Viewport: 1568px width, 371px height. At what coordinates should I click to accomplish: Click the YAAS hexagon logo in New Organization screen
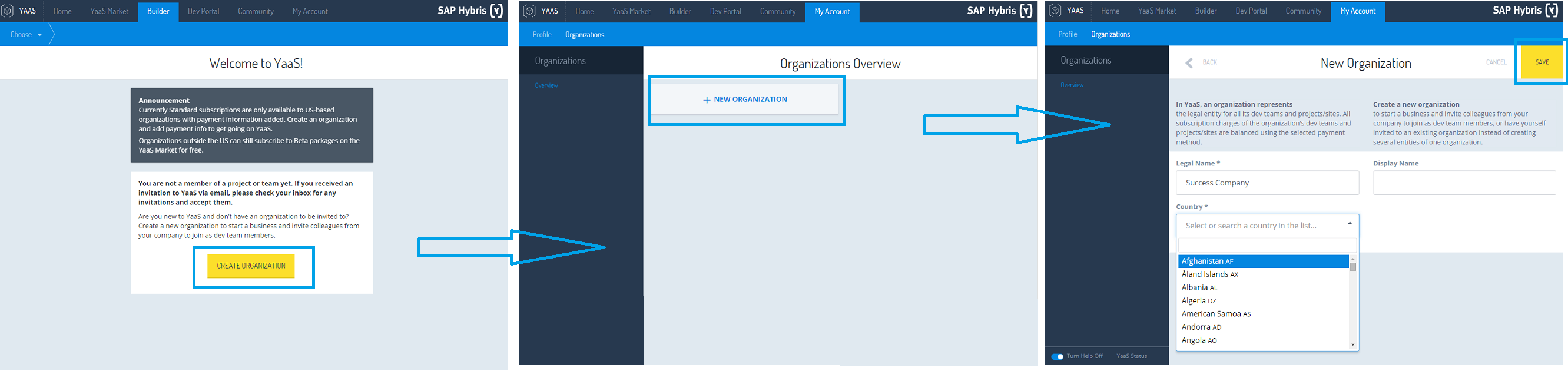click(x=1055, y=11)
